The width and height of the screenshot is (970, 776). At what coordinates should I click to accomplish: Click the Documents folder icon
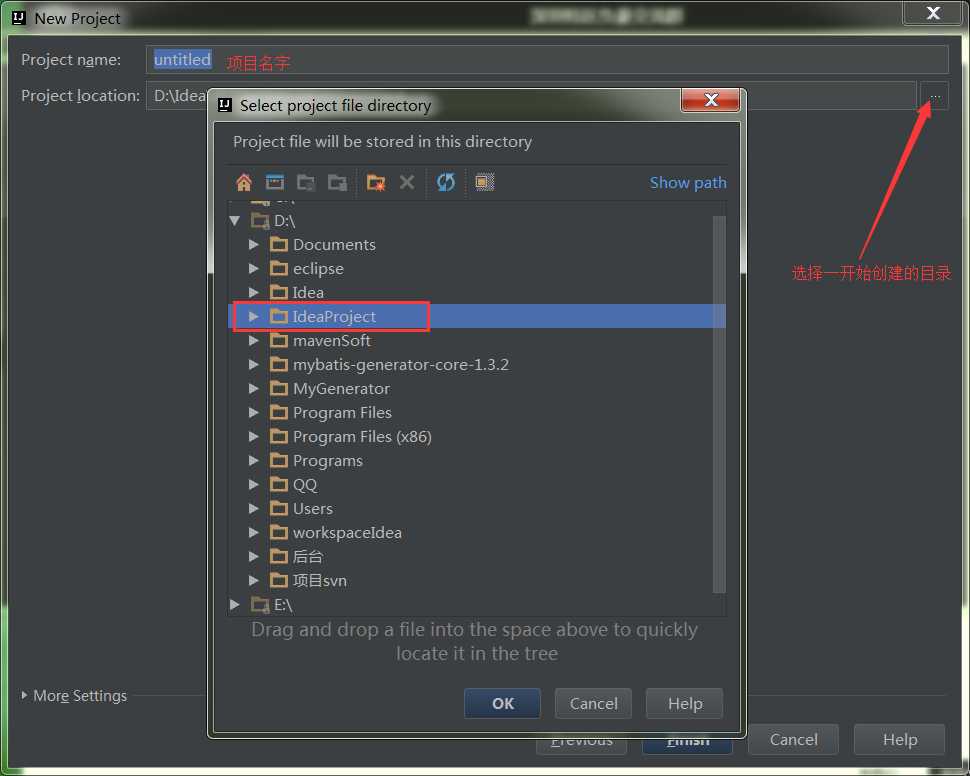[x=279, y=244]
